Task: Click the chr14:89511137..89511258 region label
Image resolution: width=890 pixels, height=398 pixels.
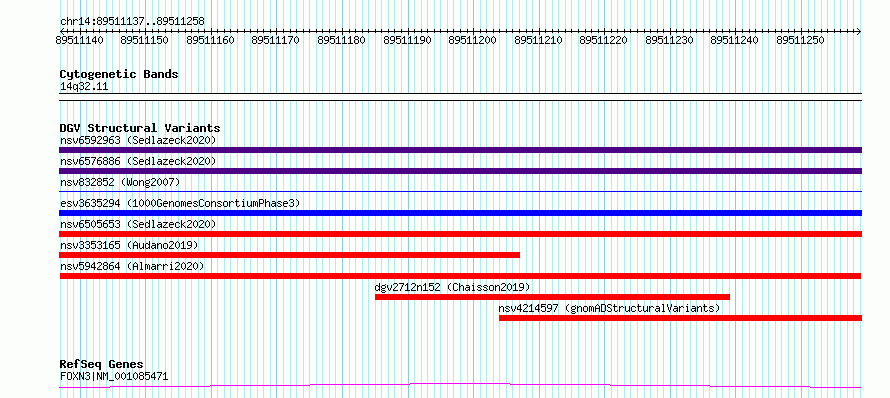Action: point(132,22)
